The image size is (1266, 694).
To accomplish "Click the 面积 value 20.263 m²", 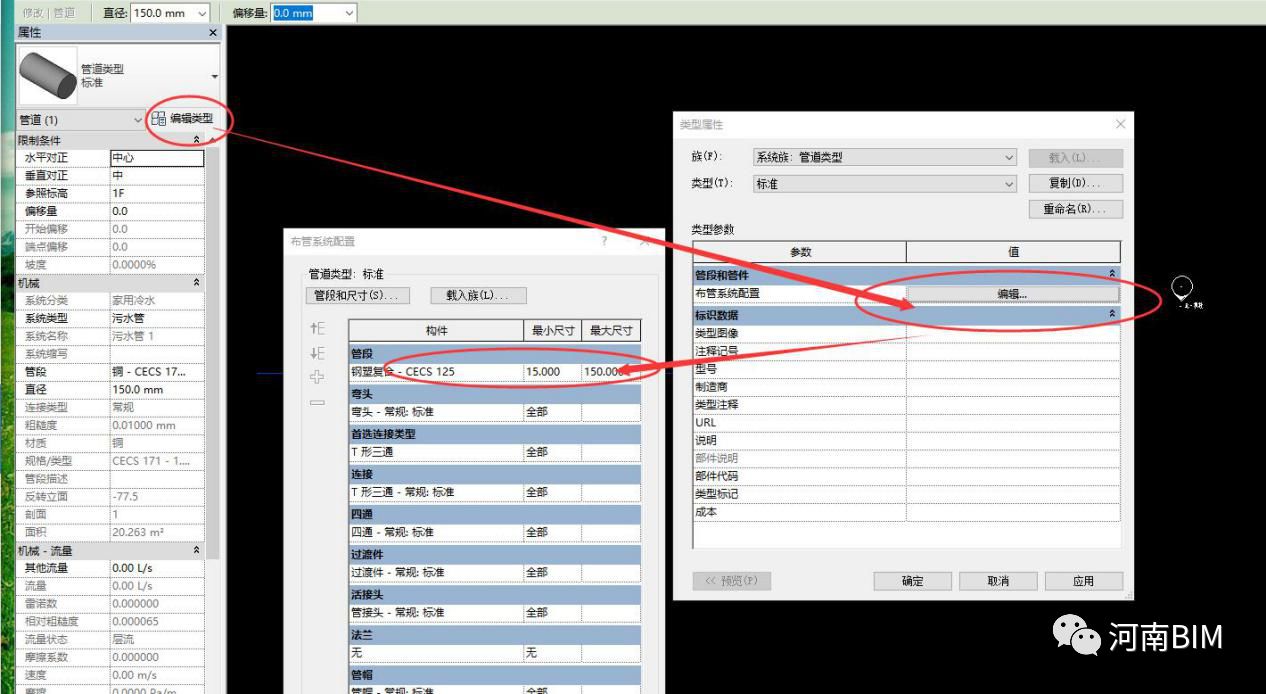I will [x=156, y=532].
